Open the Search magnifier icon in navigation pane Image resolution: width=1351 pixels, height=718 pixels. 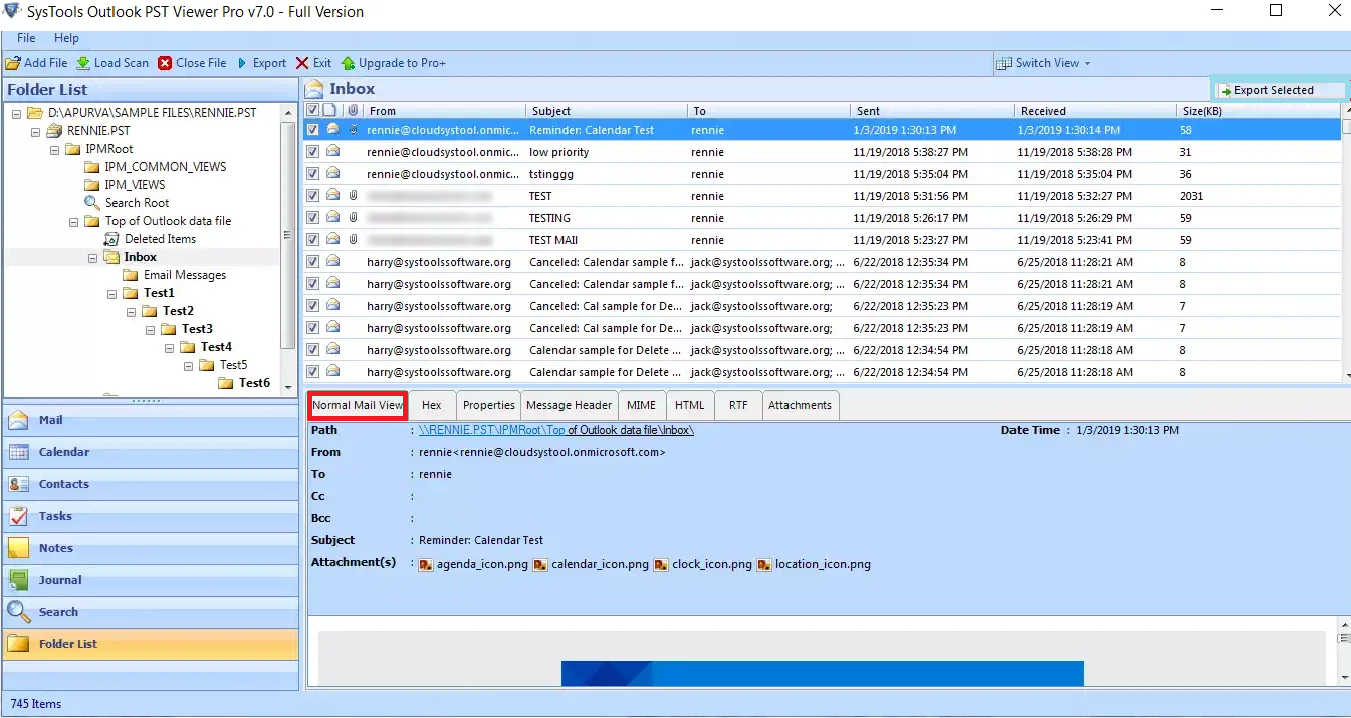(x=19, y=612)
